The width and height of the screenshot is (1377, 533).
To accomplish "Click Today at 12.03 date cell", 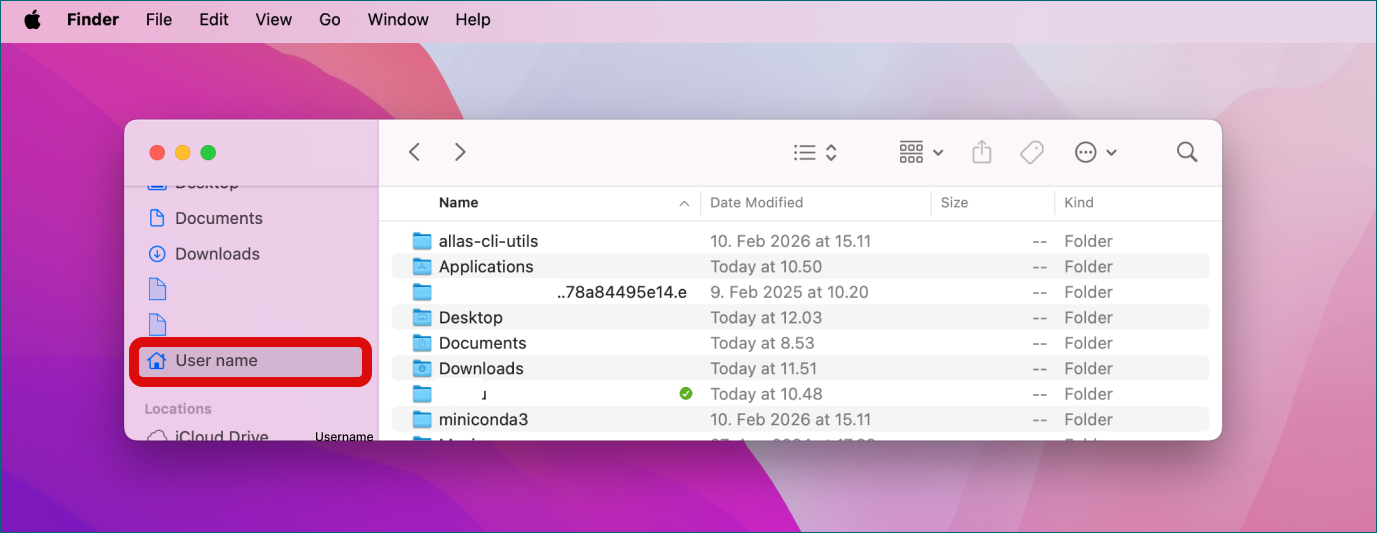I will pyautogui.click(x=766, y=318).
